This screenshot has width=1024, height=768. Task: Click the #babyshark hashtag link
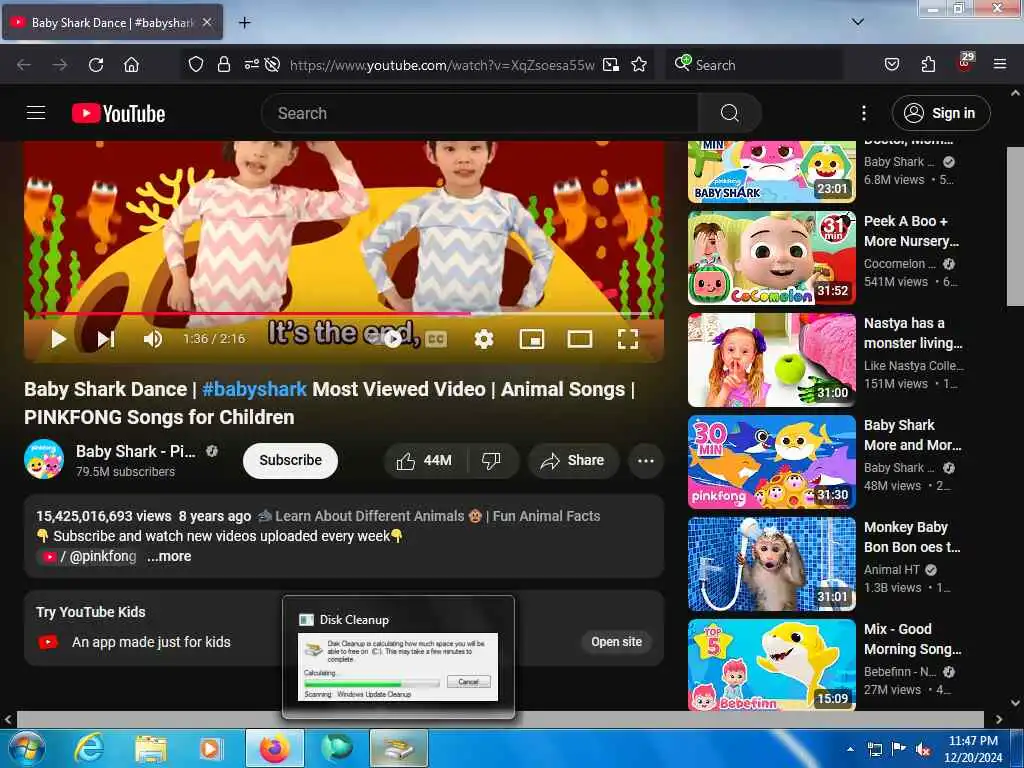click(254, 389)
